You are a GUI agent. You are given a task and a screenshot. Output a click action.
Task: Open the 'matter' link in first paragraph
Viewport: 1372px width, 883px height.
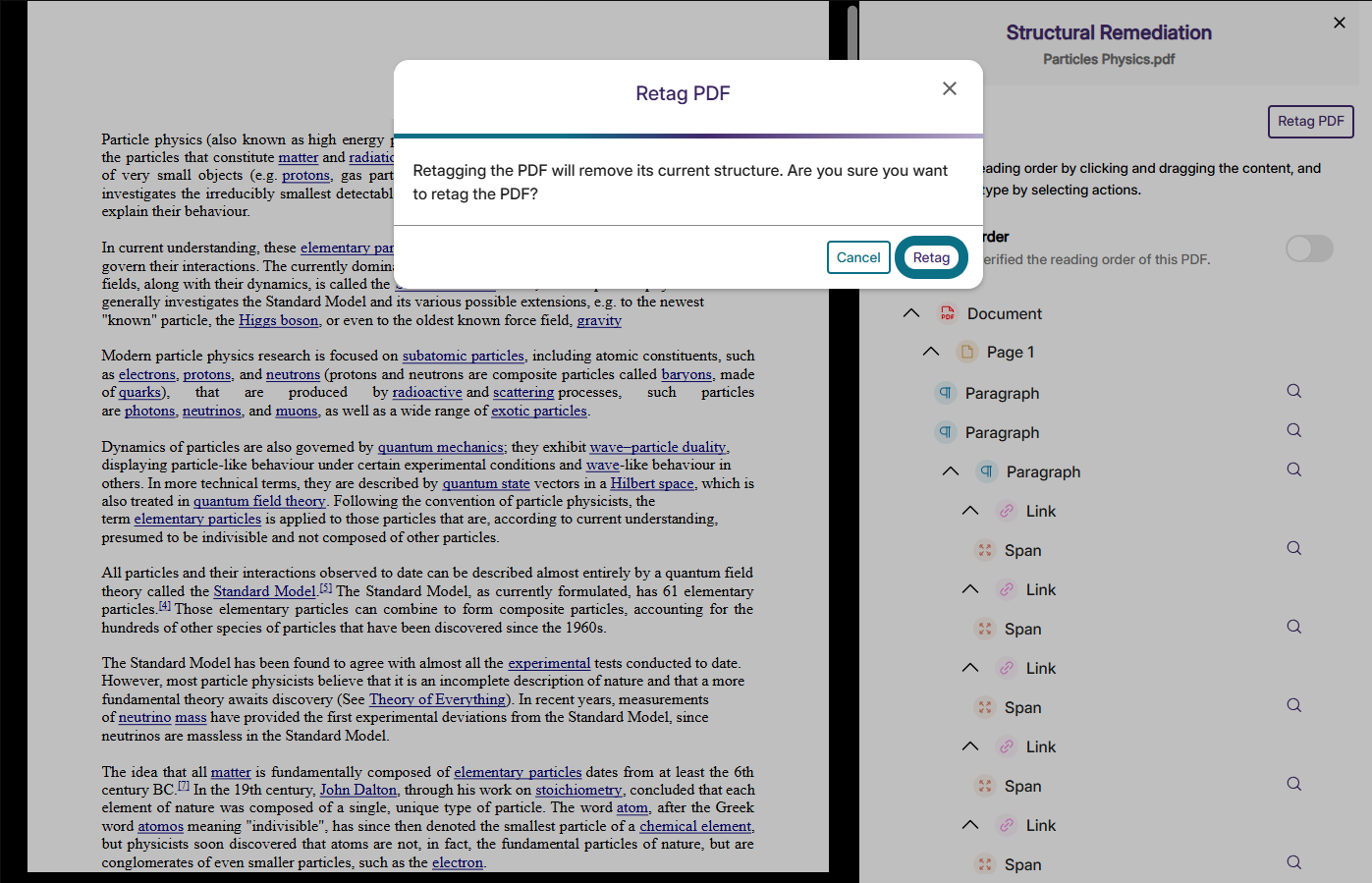pyautogui.click(x=299, y=157)
